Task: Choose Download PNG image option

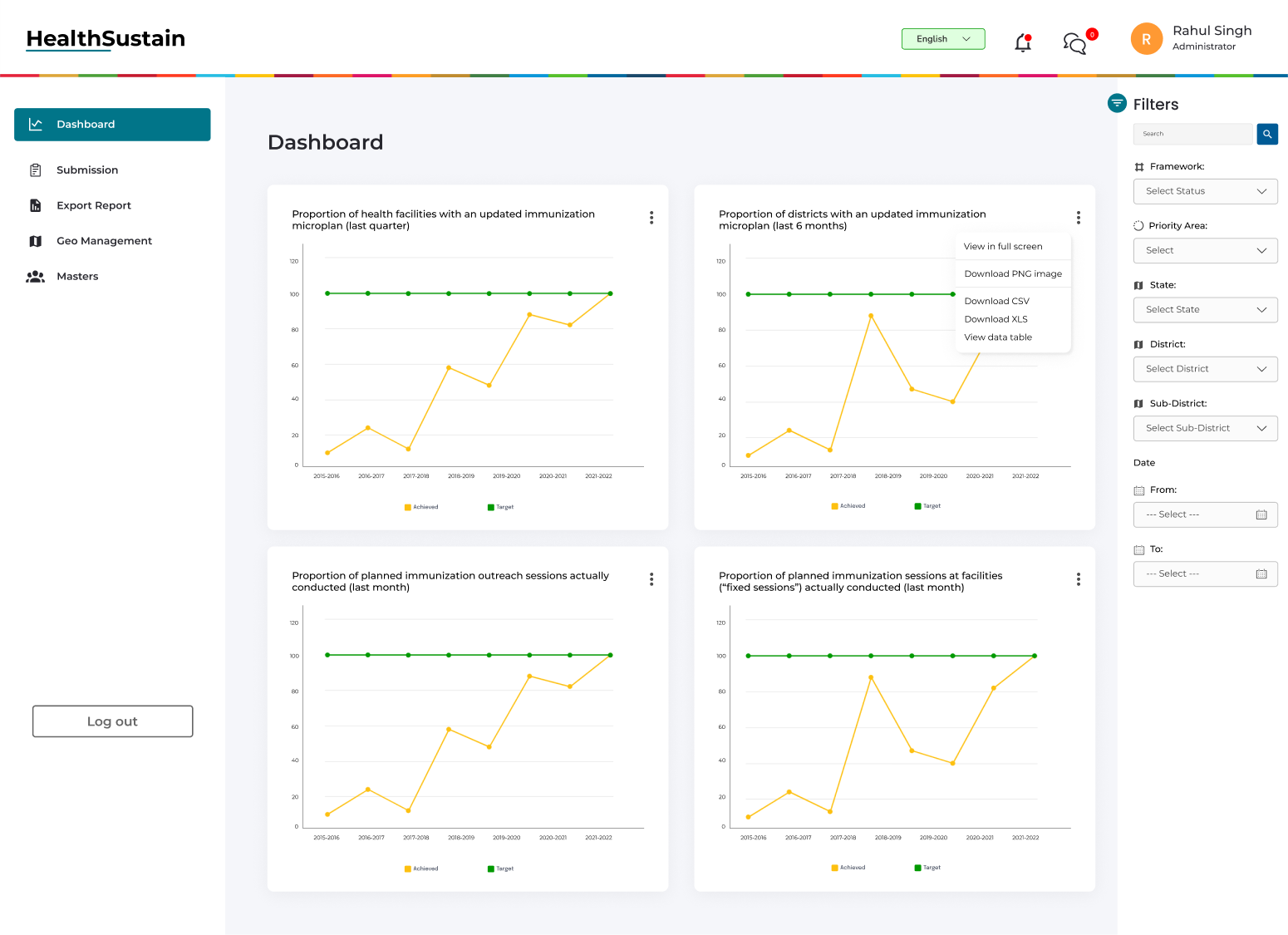Action: click(x=1013, y=274)
